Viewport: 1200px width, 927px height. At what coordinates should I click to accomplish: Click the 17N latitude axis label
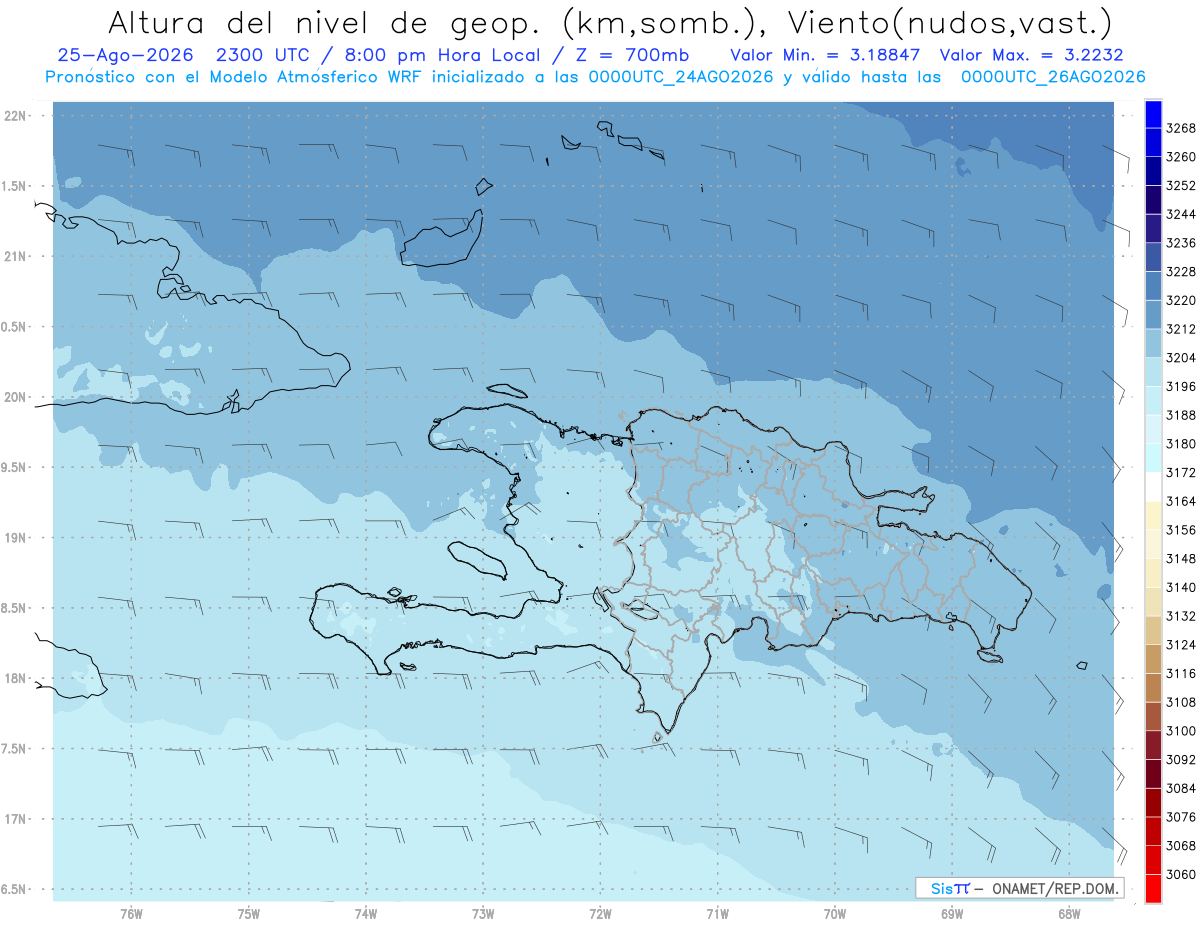point(16,819)
